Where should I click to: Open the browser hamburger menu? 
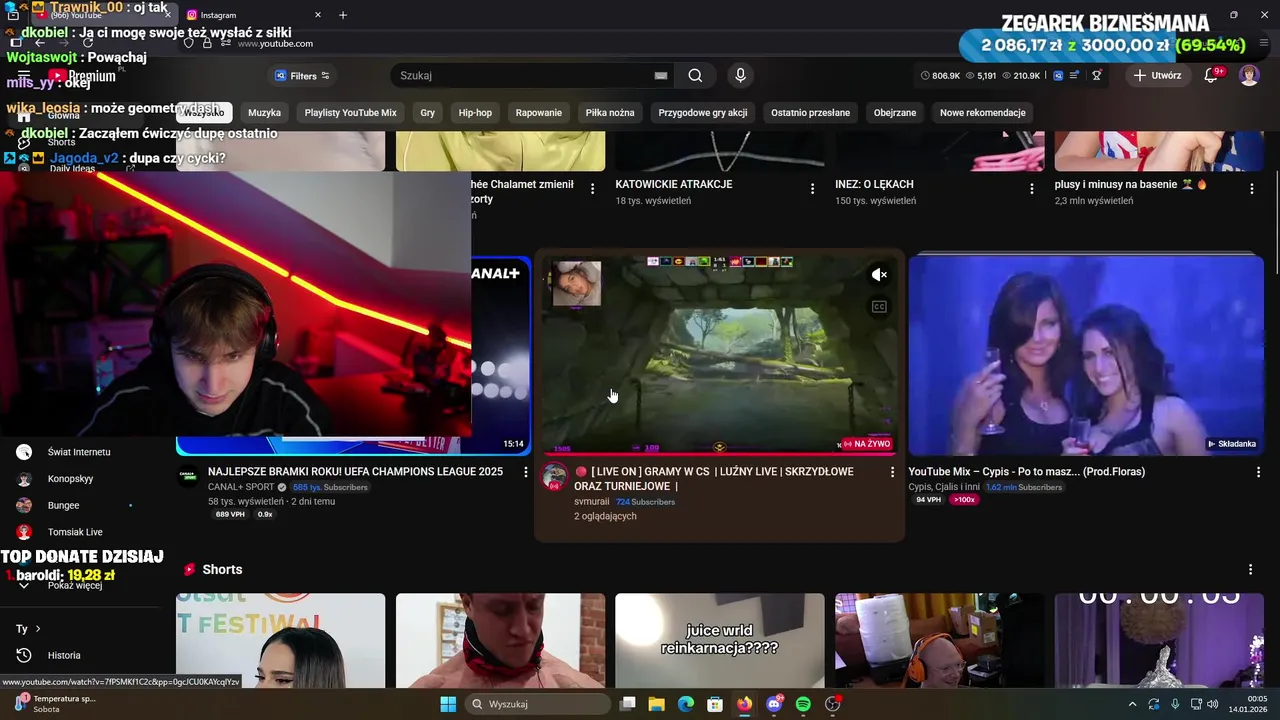click(x=1264, y=43)
